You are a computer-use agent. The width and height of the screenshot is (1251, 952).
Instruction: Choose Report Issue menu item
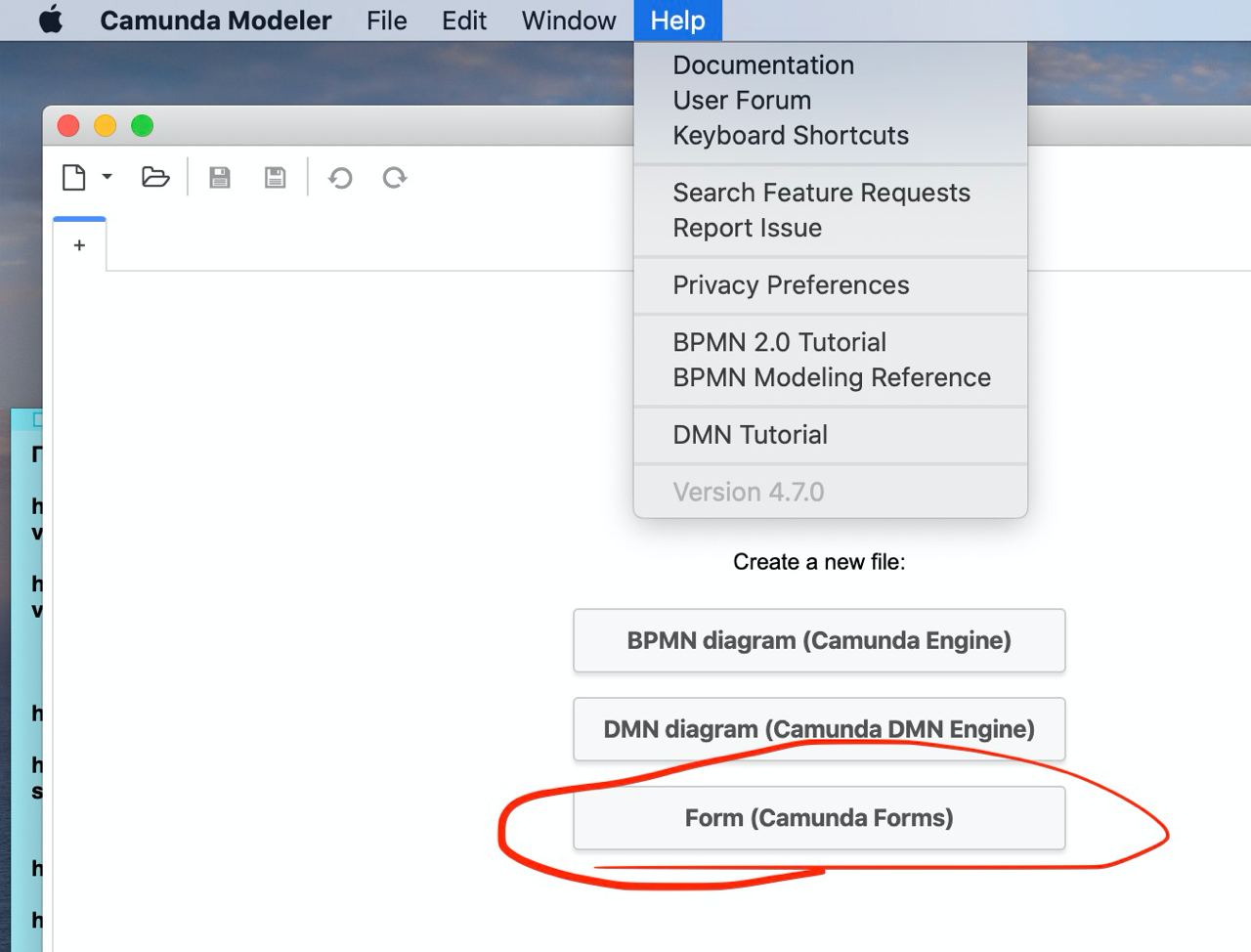(x=831, y=228)
